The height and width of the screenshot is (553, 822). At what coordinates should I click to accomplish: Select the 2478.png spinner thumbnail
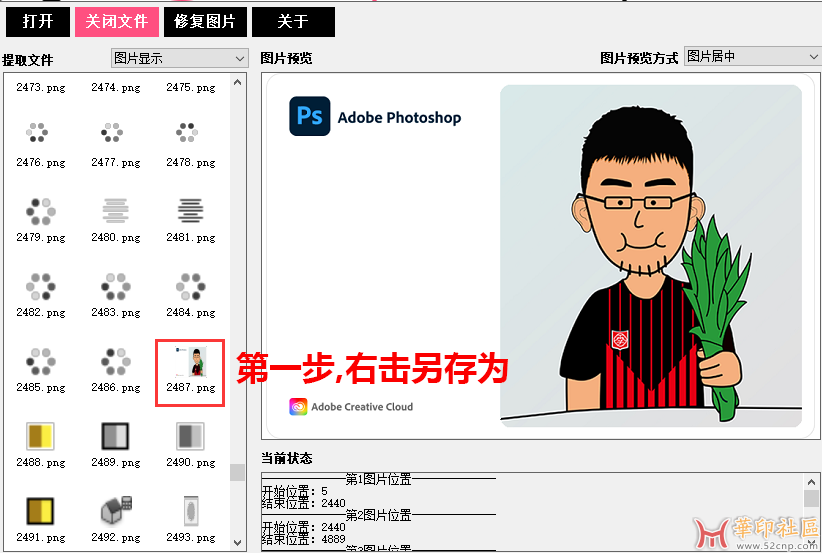click(x=187, y=133)
